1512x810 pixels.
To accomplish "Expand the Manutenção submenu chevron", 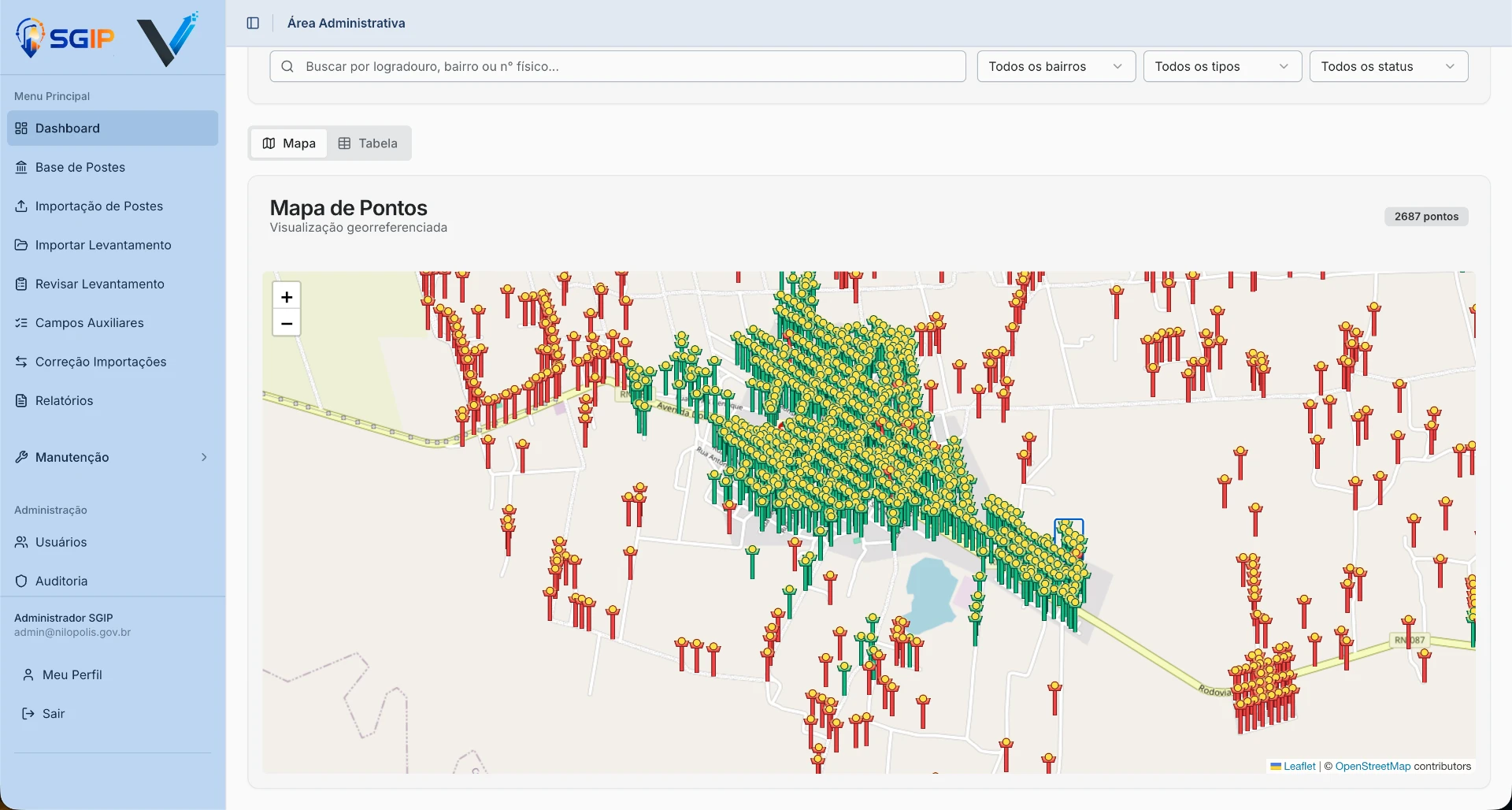I will [204, 457].
